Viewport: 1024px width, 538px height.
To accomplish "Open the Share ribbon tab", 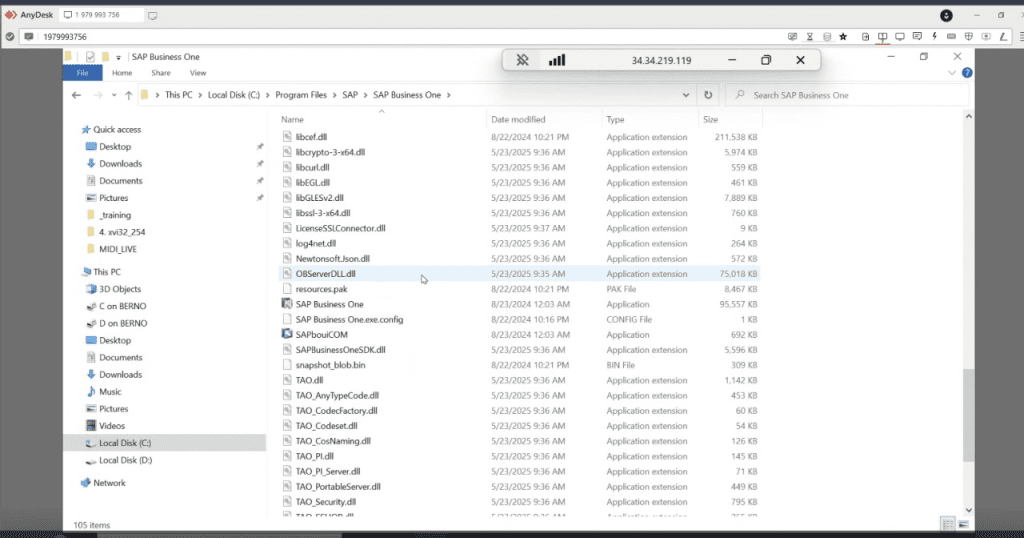I will (x=161, y=72).
